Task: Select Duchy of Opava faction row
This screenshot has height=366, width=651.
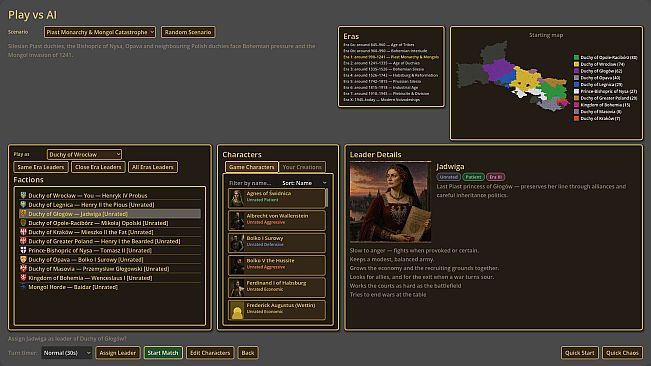Action: (110, 259)
